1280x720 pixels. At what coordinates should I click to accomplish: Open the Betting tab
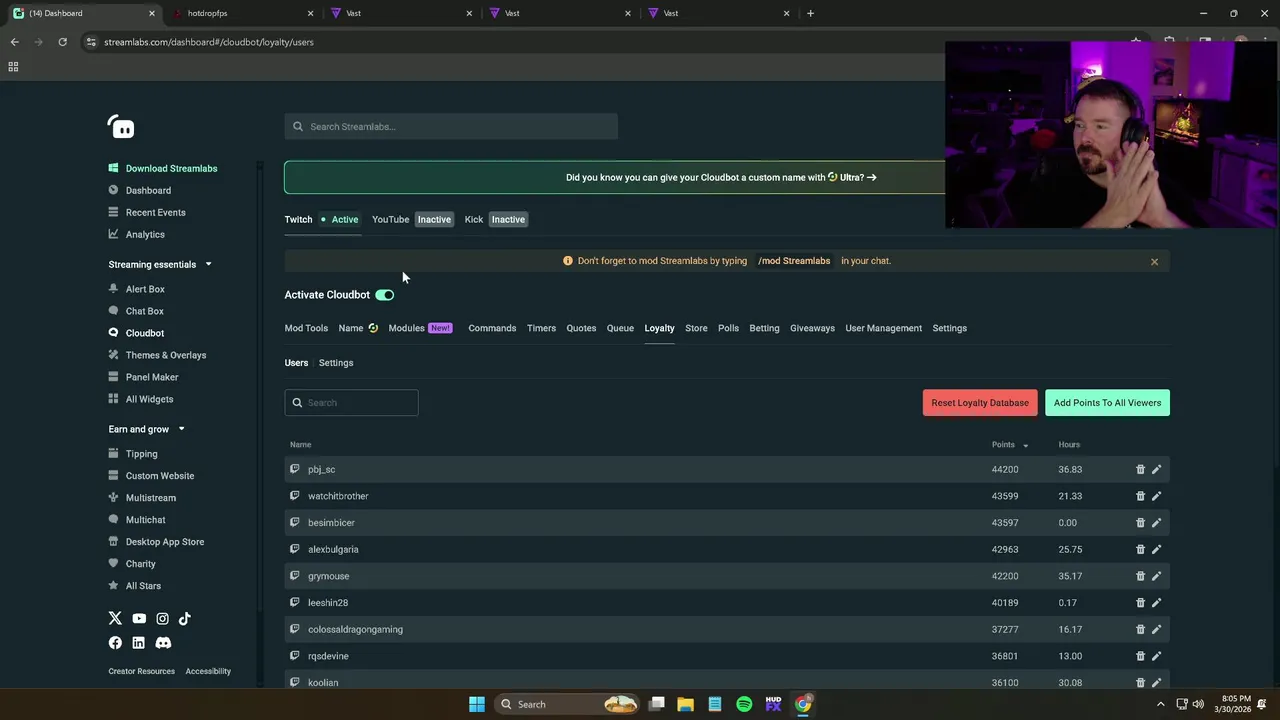[764, 328]
